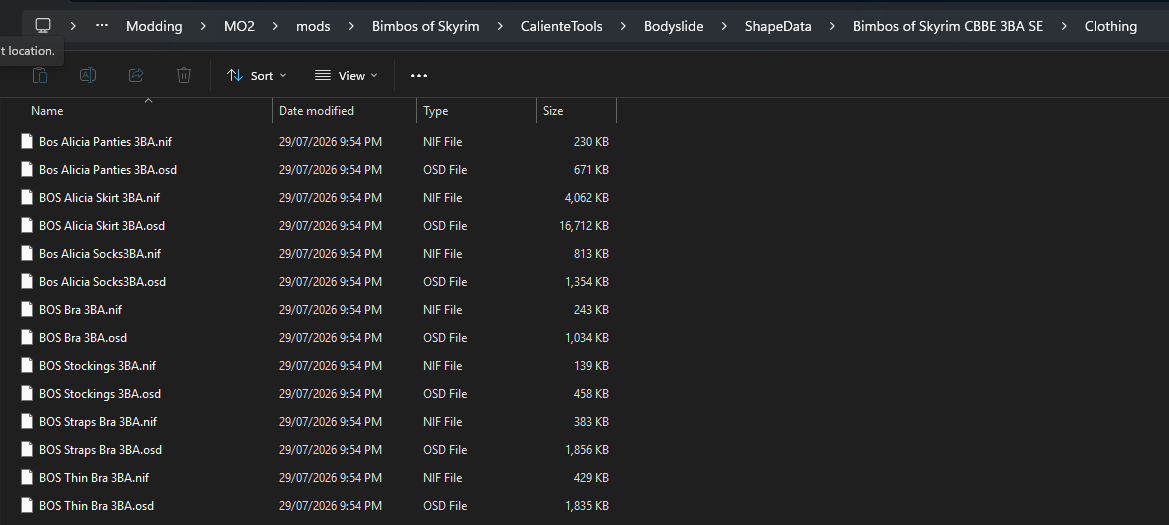The width and height of the screenshot is (1169, 525).
Task: Navigate to CalienteTools folder in breadcrumb
Action: [x=561, y=26]
